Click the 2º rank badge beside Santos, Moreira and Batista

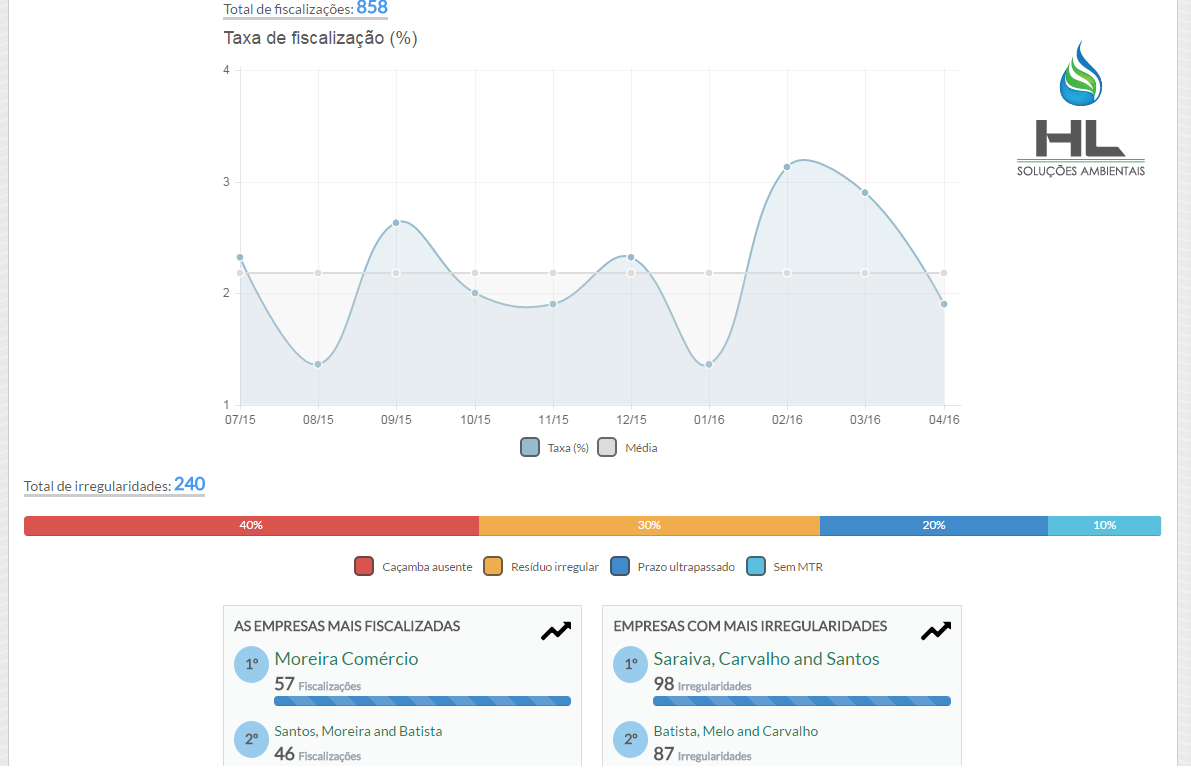(252, 739)
